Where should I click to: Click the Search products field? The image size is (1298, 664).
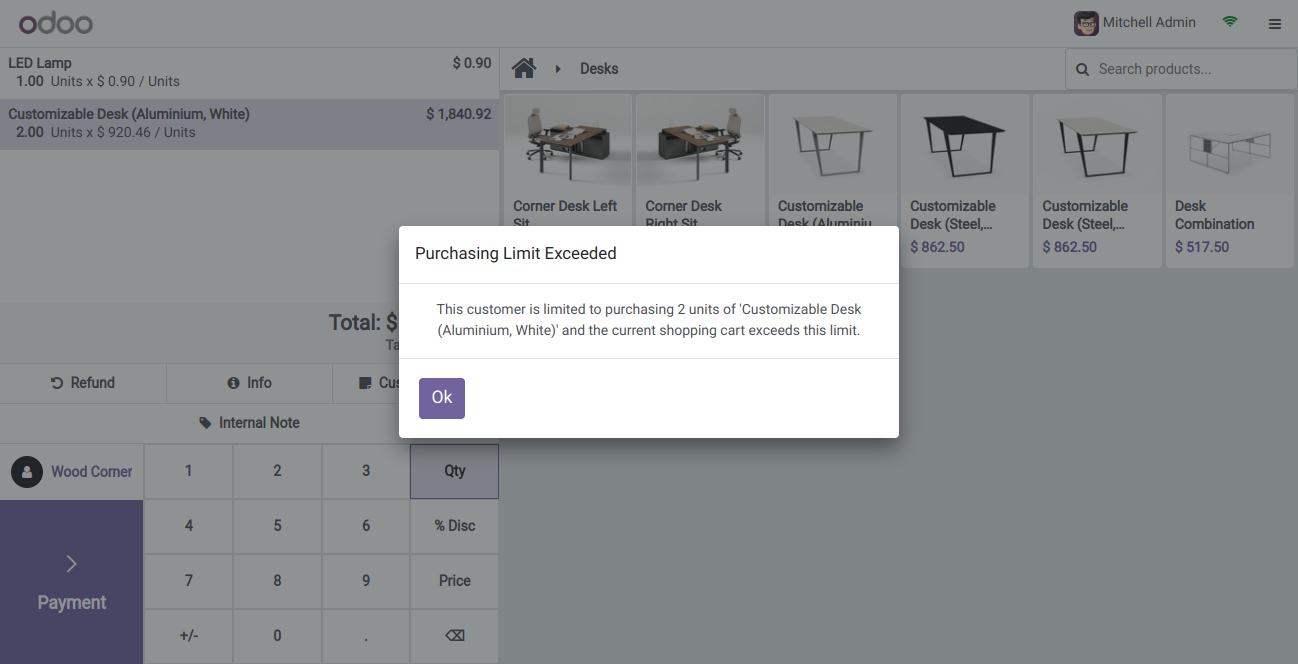tap(1181, 69)
